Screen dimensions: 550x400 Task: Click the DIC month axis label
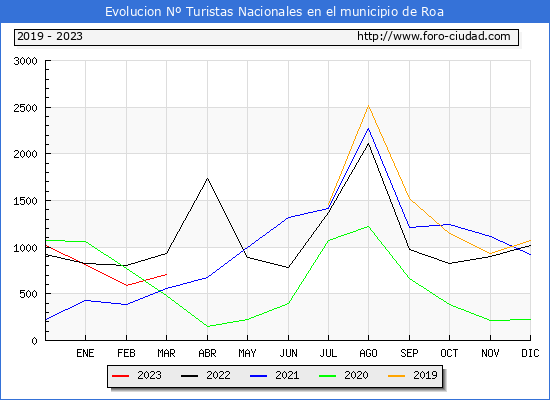530,353
